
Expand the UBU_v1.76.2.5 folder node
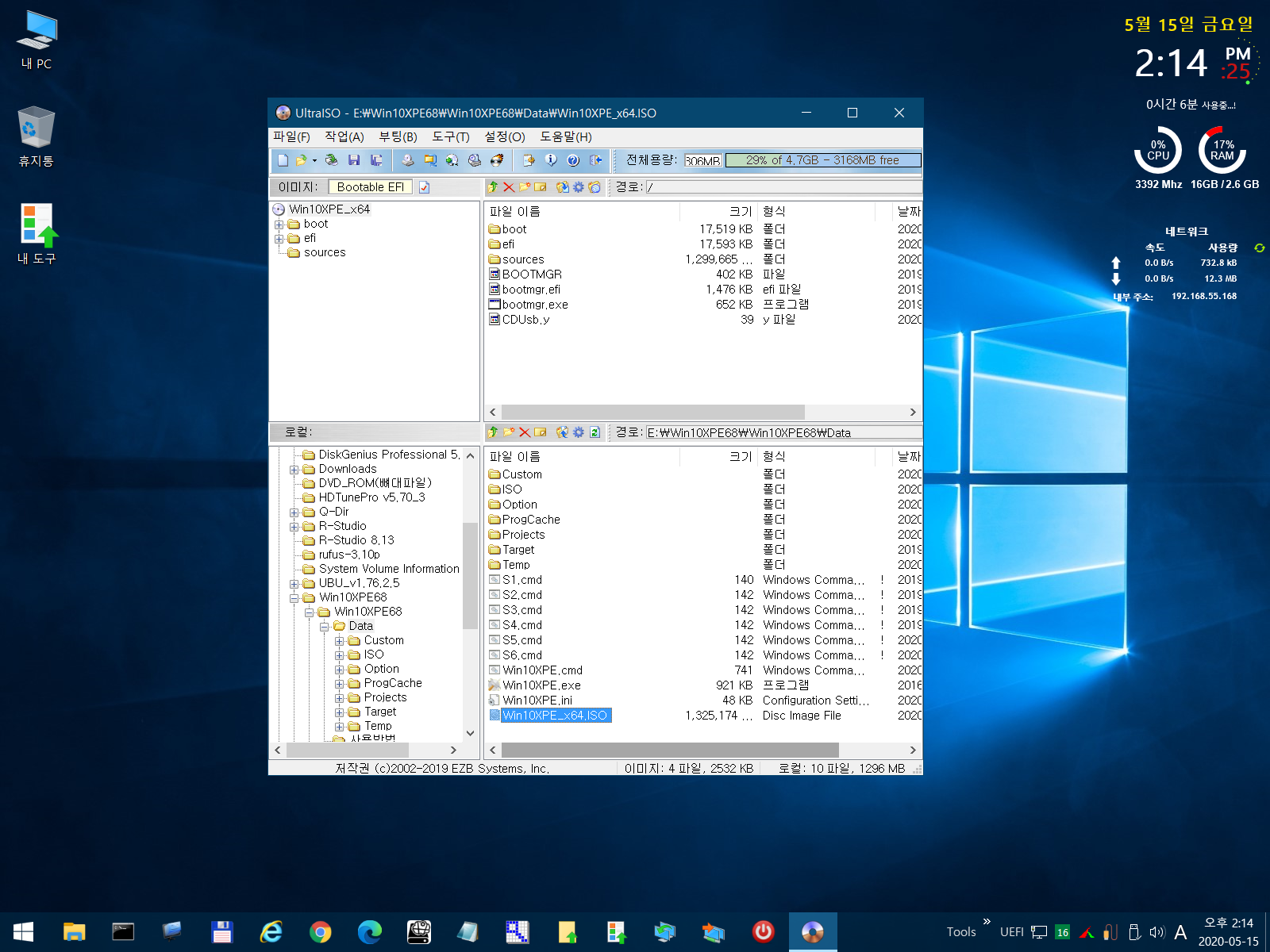click(294, 584)
